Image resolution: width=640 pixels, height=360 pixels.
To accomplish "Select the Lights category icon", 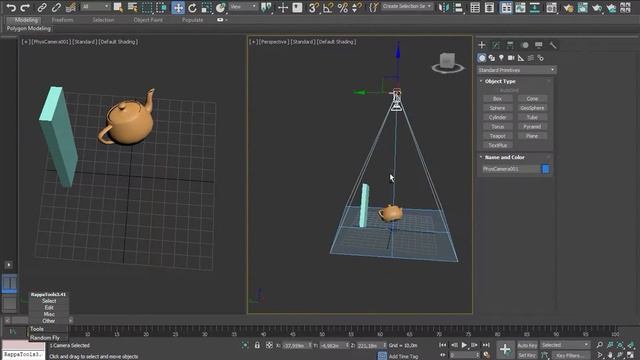I will (501, 58).
